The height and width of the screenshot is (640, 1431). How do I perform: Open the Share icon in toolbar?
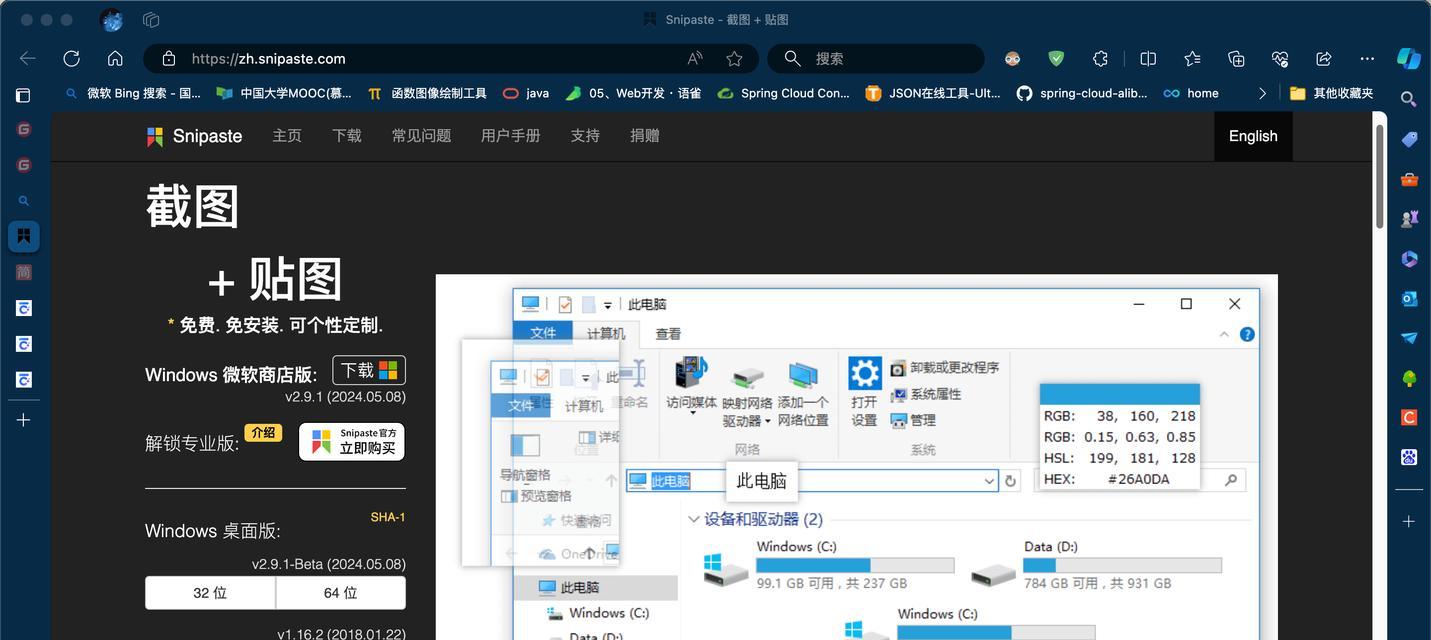[1324, 58]
